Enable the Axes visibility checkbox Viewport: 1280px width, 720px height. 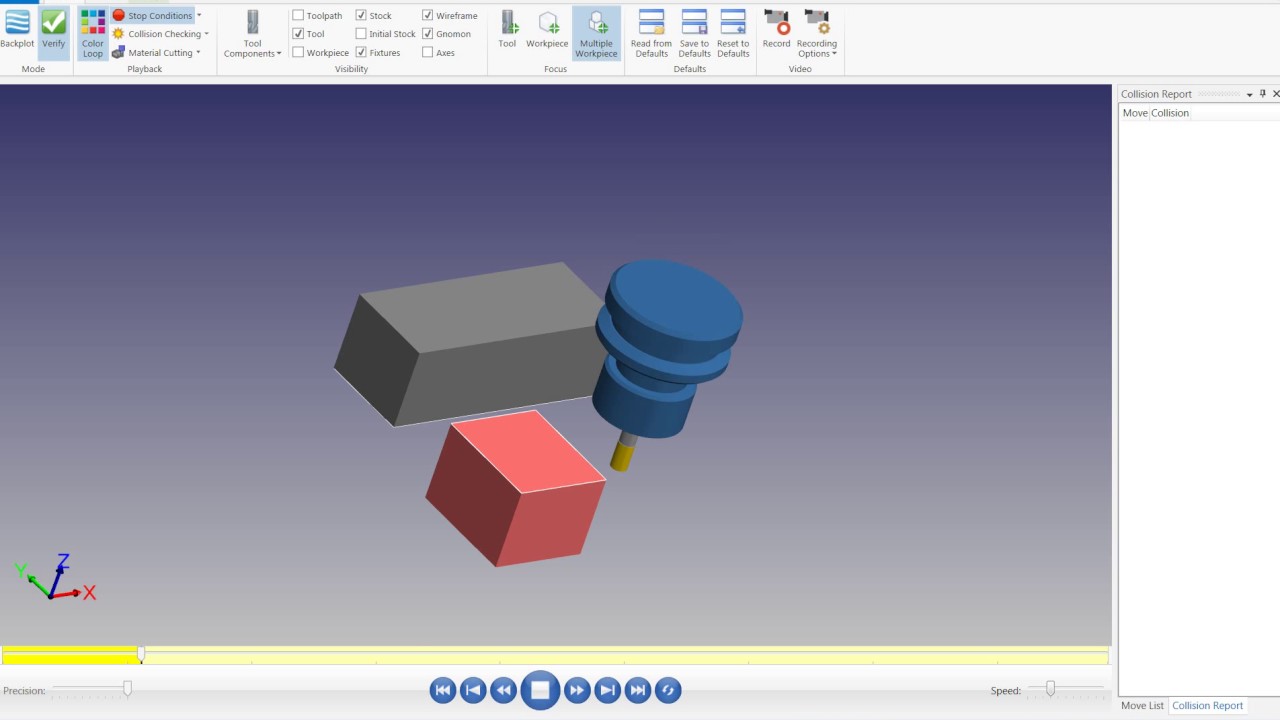pos(428,53)
